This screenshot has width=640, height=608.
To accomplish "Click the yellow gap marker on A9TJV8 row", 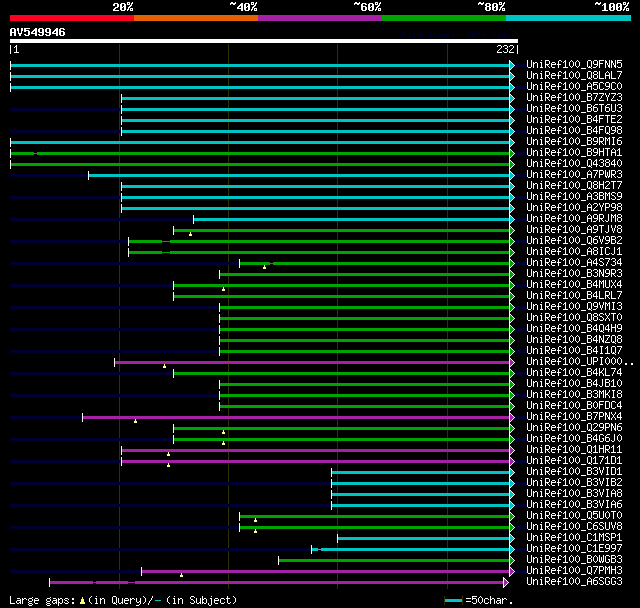I will point(190,234).
